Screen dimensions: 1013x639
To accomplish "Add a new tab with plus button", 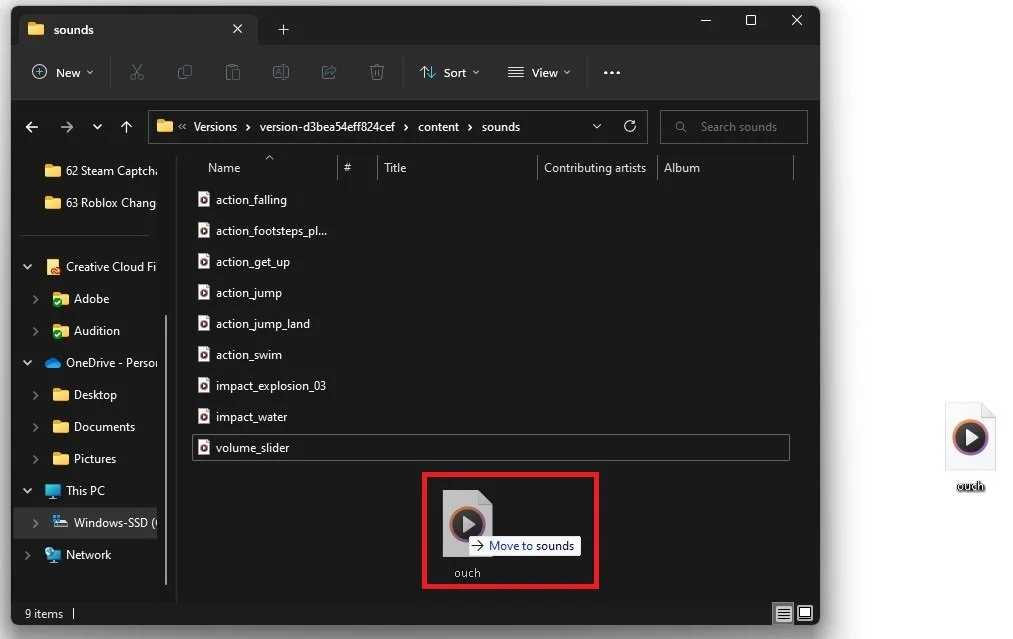I will click(x=283, y=30).
